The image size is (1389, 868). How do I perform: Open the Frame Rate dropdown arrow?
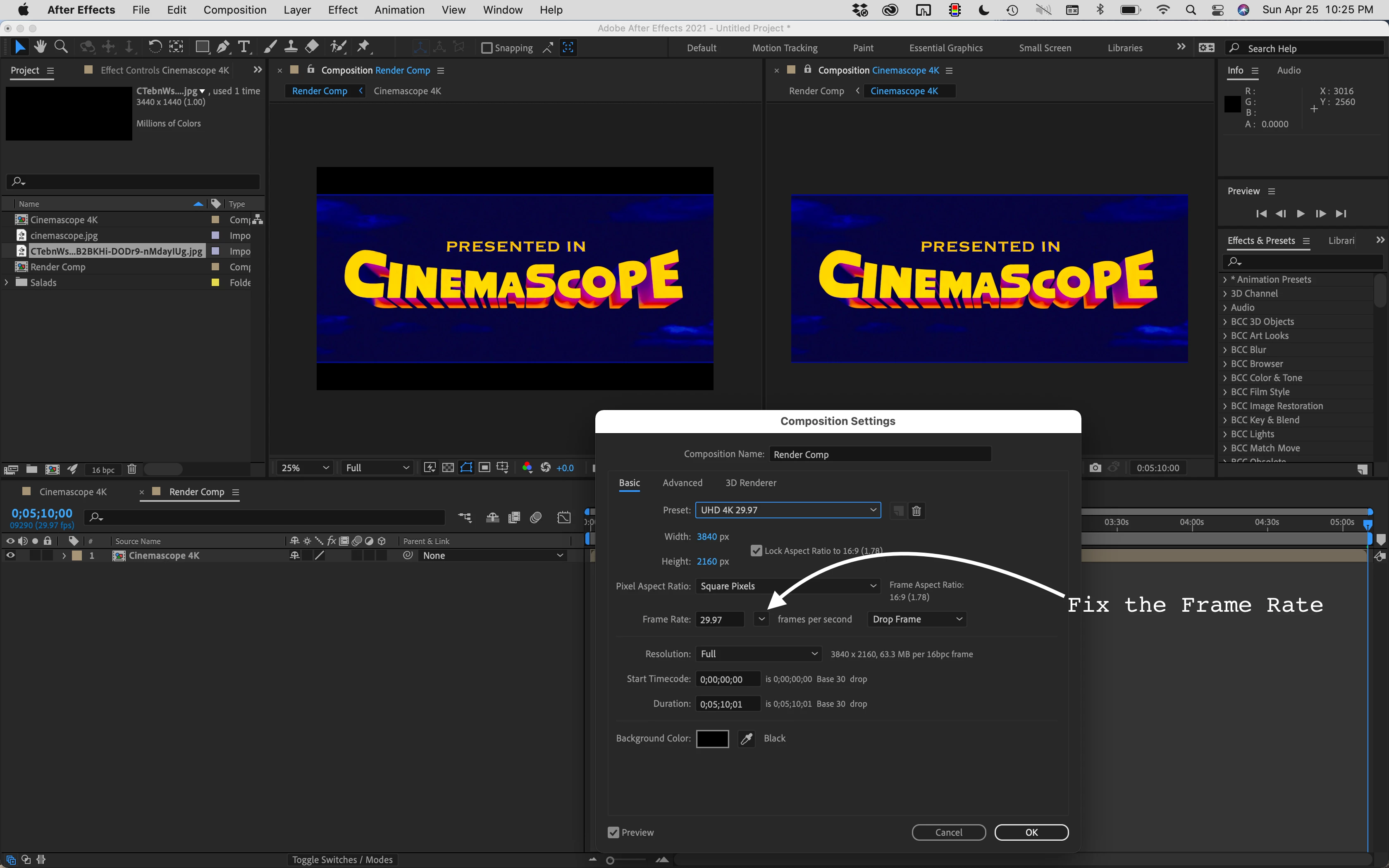[761, 619]
